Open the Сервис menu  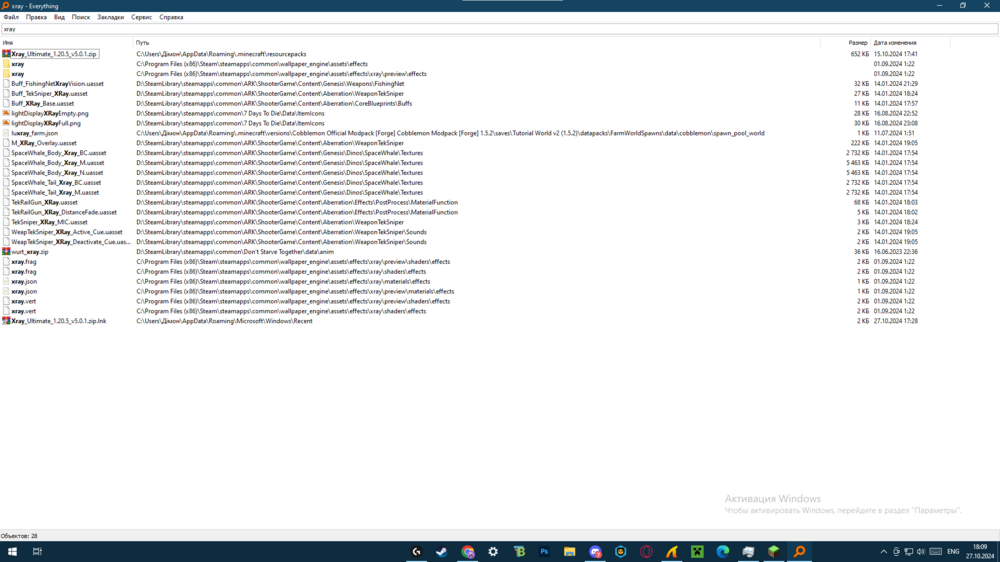pyautogui.click(x=142, y=17)
